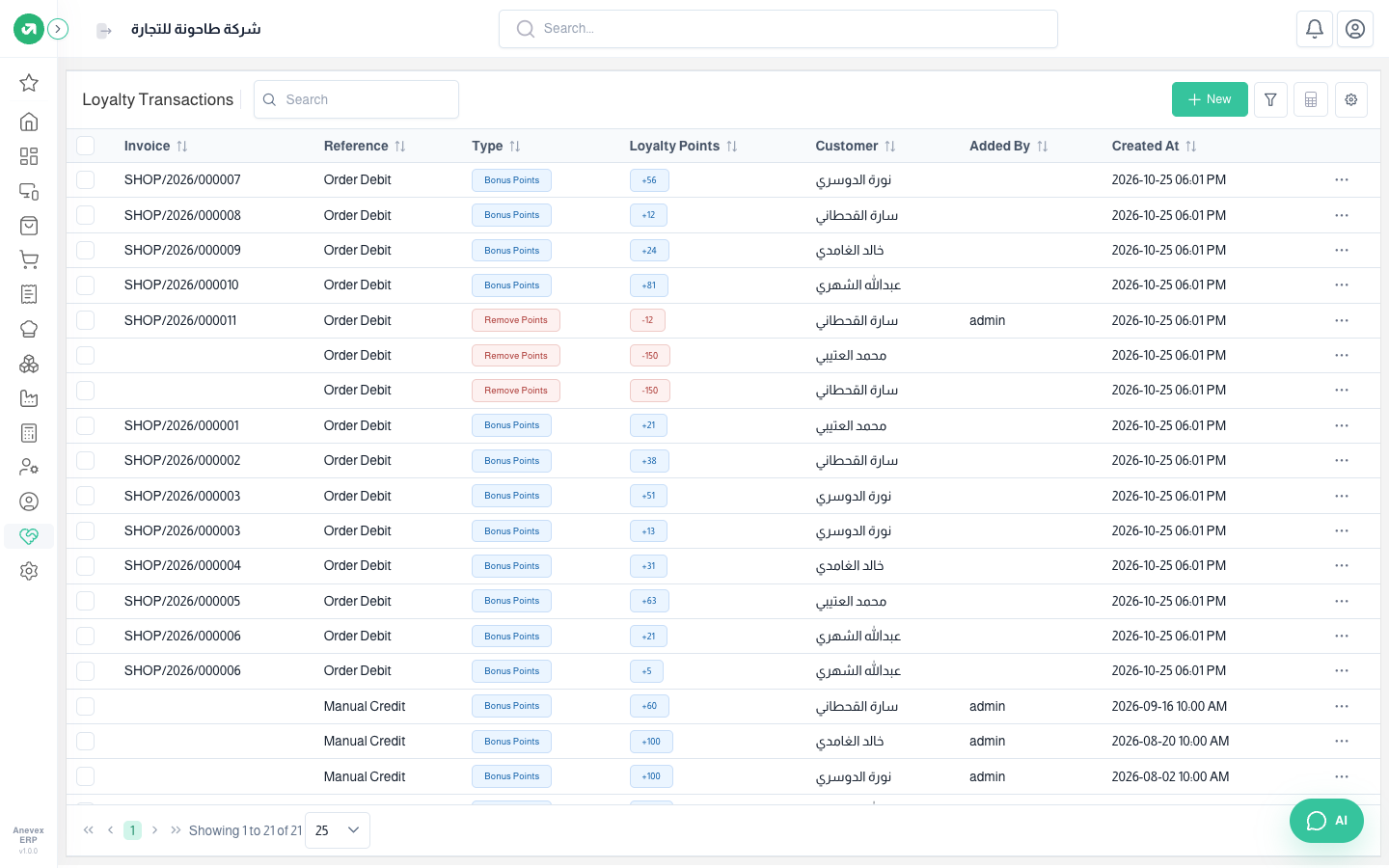Click the calculator icon next to filter
Image resolution: width=1389 pixels, height=868 pixels.
pyautogui.click(x=1311, y=99)
